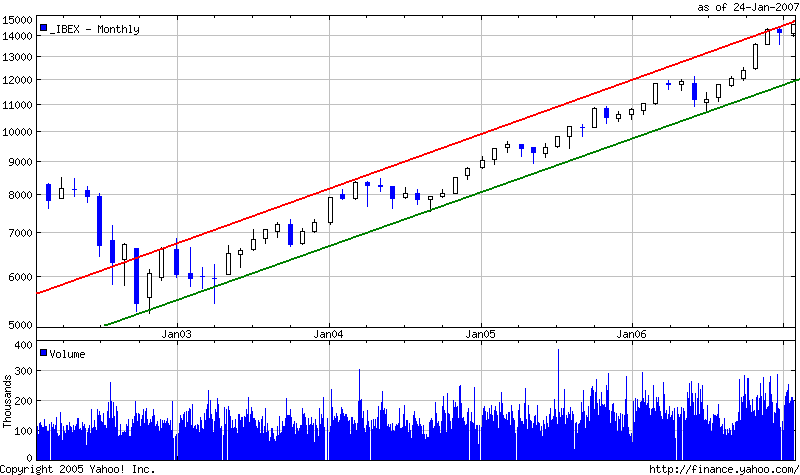Click the 12000 price axis label
This screenshot has width=800, height=475.
17,80
